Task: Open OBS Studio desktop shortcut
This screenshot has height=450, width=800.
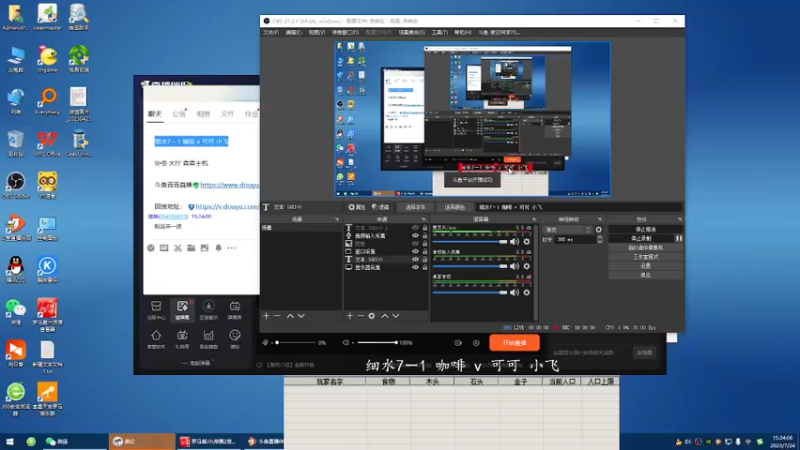Action: [16, 185]
